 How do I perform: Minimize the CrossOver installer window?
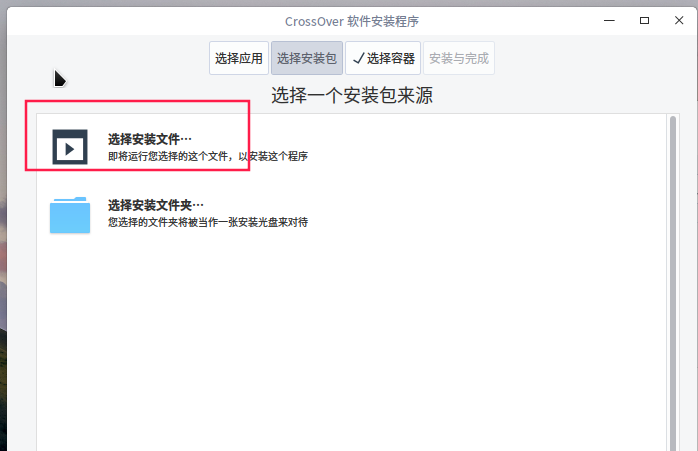(x=609, y=20)
